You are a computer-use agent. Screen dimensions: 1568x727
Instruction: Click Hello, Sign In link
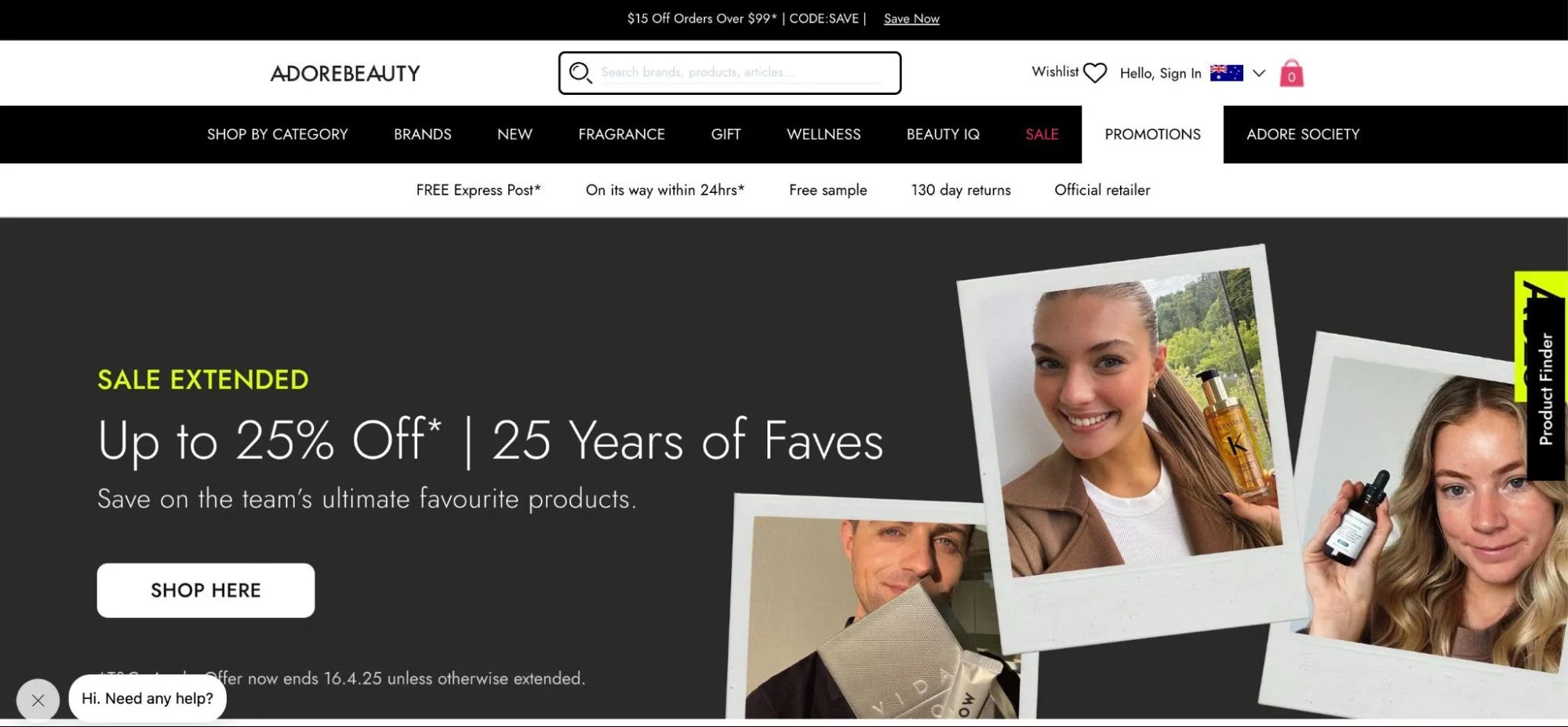tap(1160, 73)
